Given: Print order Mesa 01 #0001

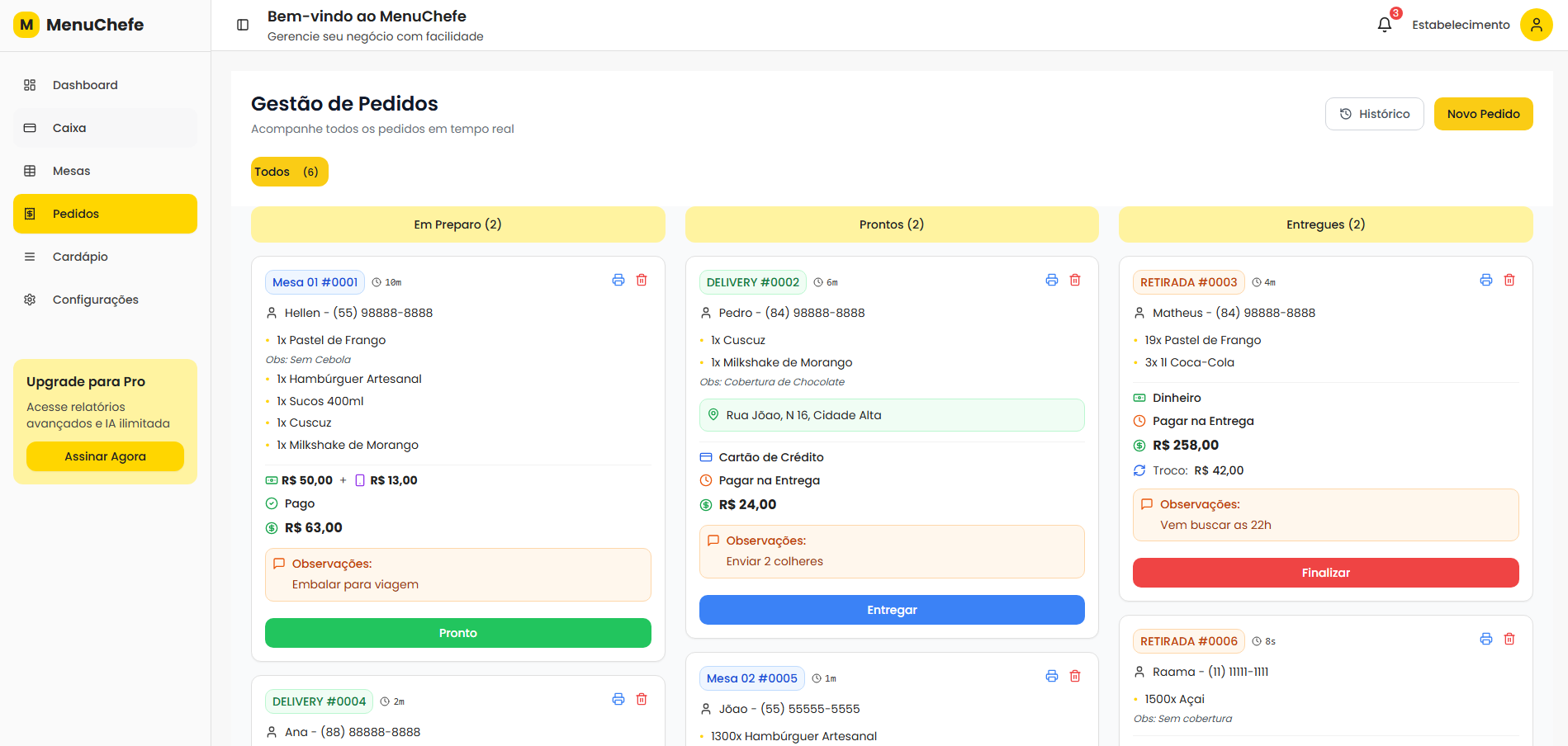Looking at the screenshot, I should click(618, 281).
